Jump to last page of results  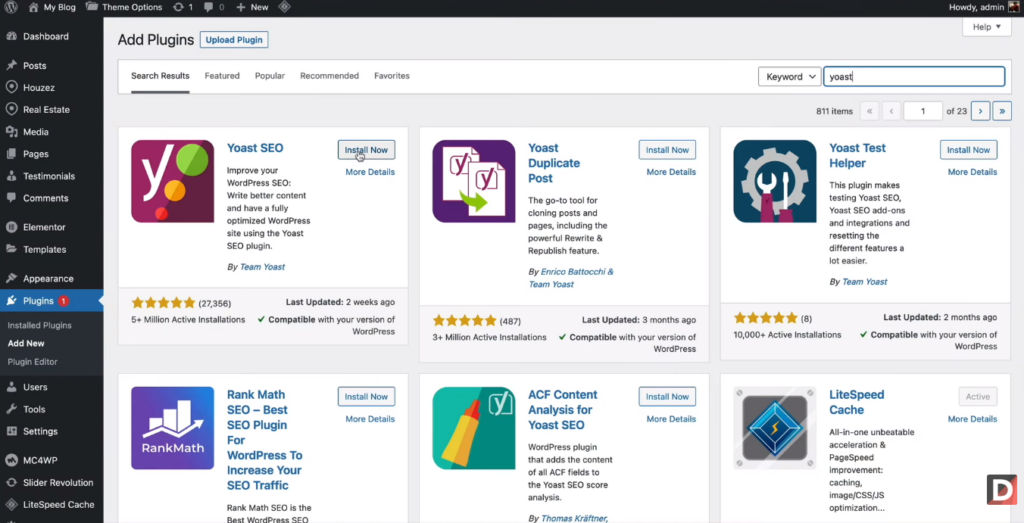(x=1002, y=111)
